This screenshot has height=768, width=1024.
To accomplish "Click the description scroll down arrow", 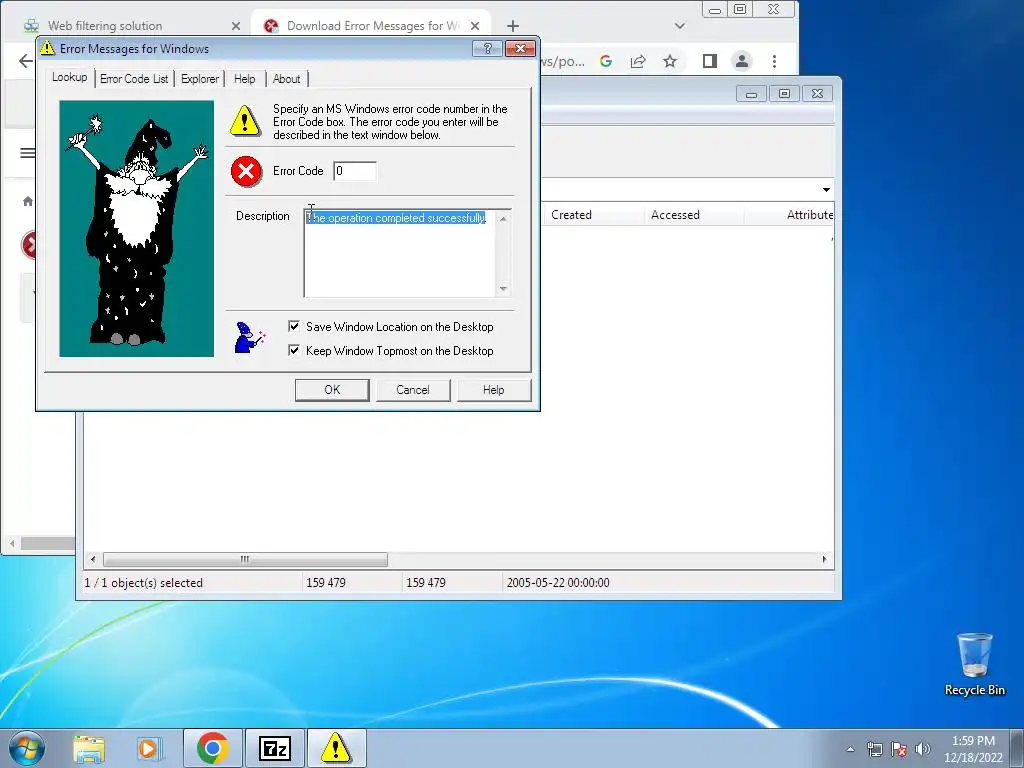I will [x=503, y=289].
